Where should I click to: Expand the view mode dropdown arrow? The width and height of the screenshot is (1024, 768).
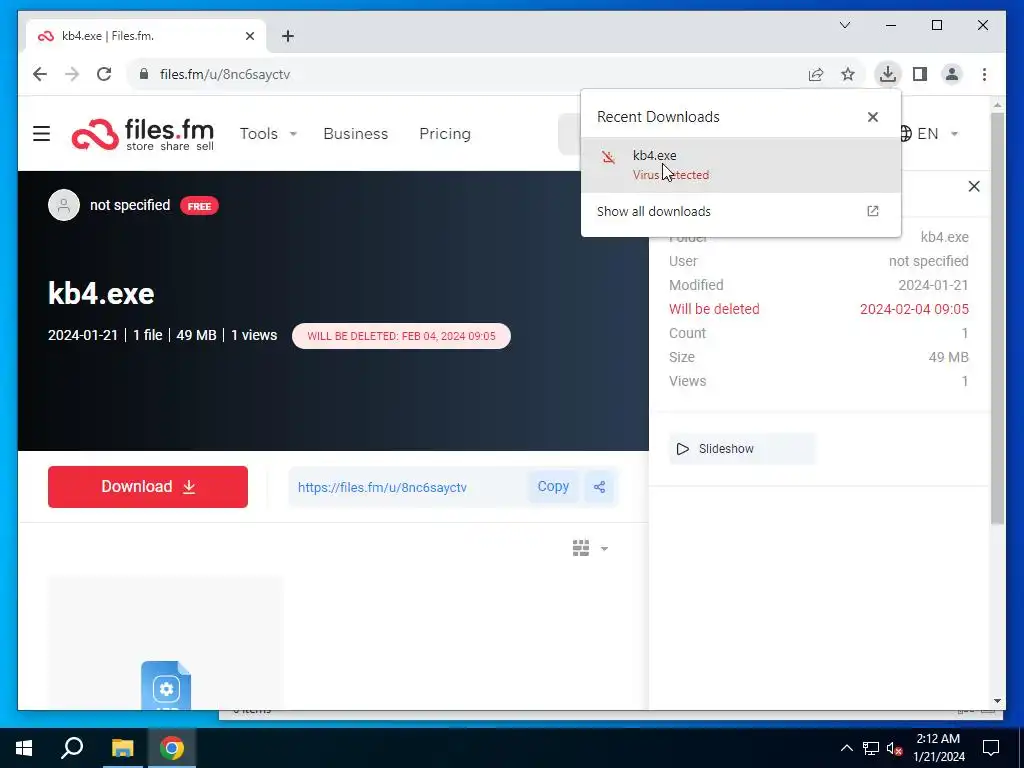click(x=604, y=549)
